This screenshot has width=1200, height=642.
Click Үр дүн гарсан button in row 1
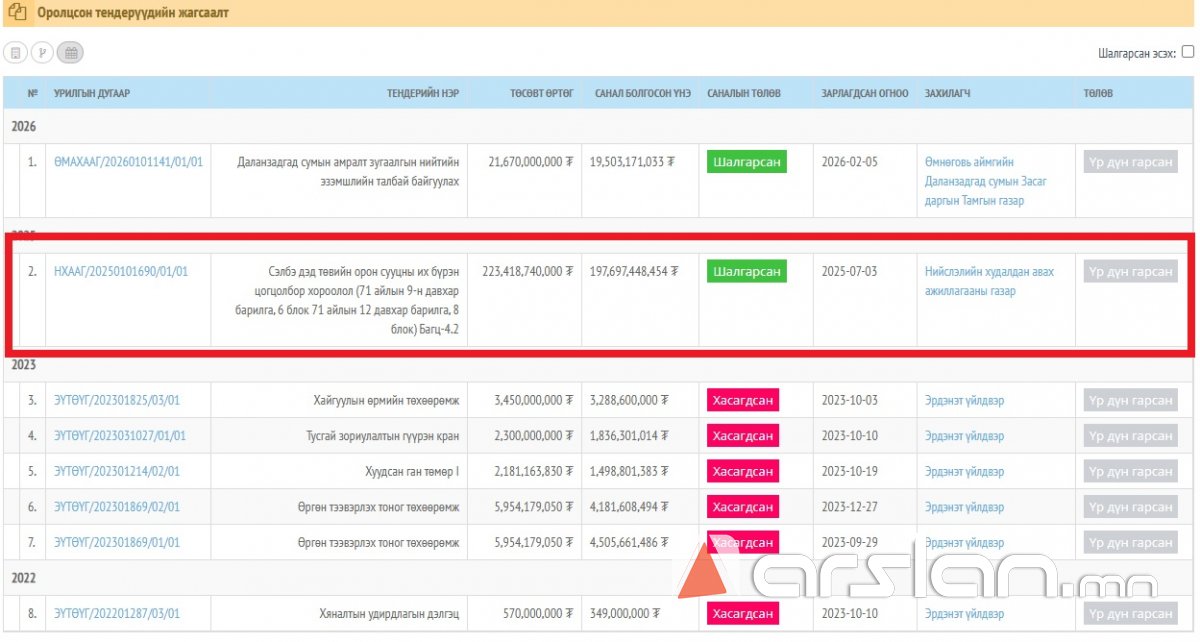(1130, 162)
